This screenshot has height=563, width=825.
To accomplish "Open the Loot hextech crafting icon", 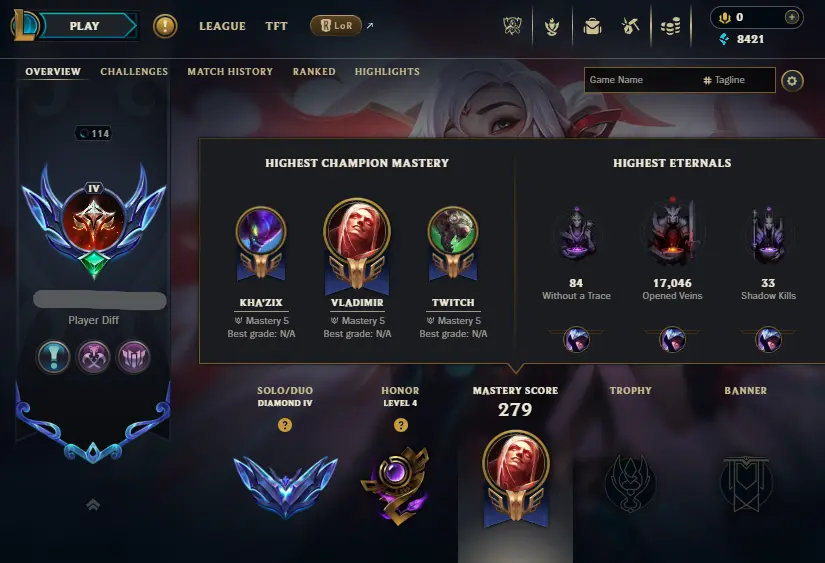I will point(630,26).
